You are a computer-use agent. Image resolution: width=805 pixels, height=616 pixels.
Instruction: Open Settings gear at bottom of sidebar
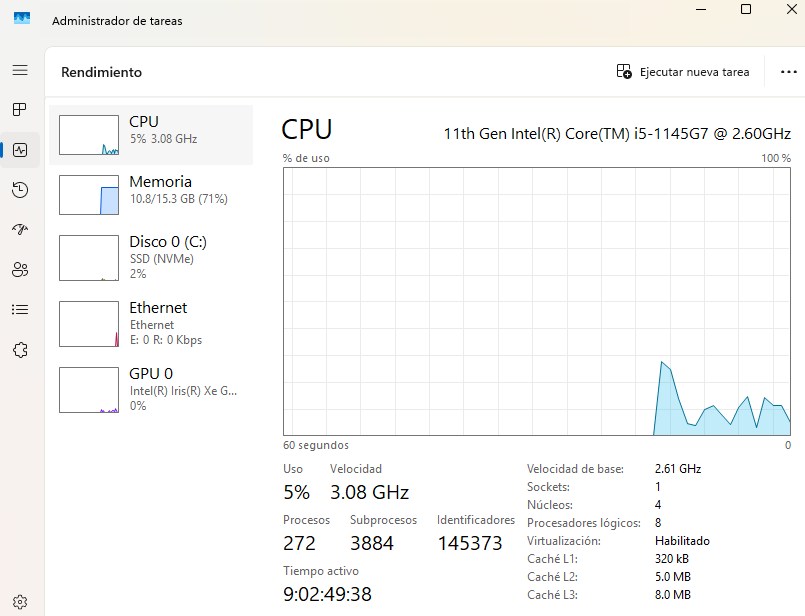click(20, 603)
